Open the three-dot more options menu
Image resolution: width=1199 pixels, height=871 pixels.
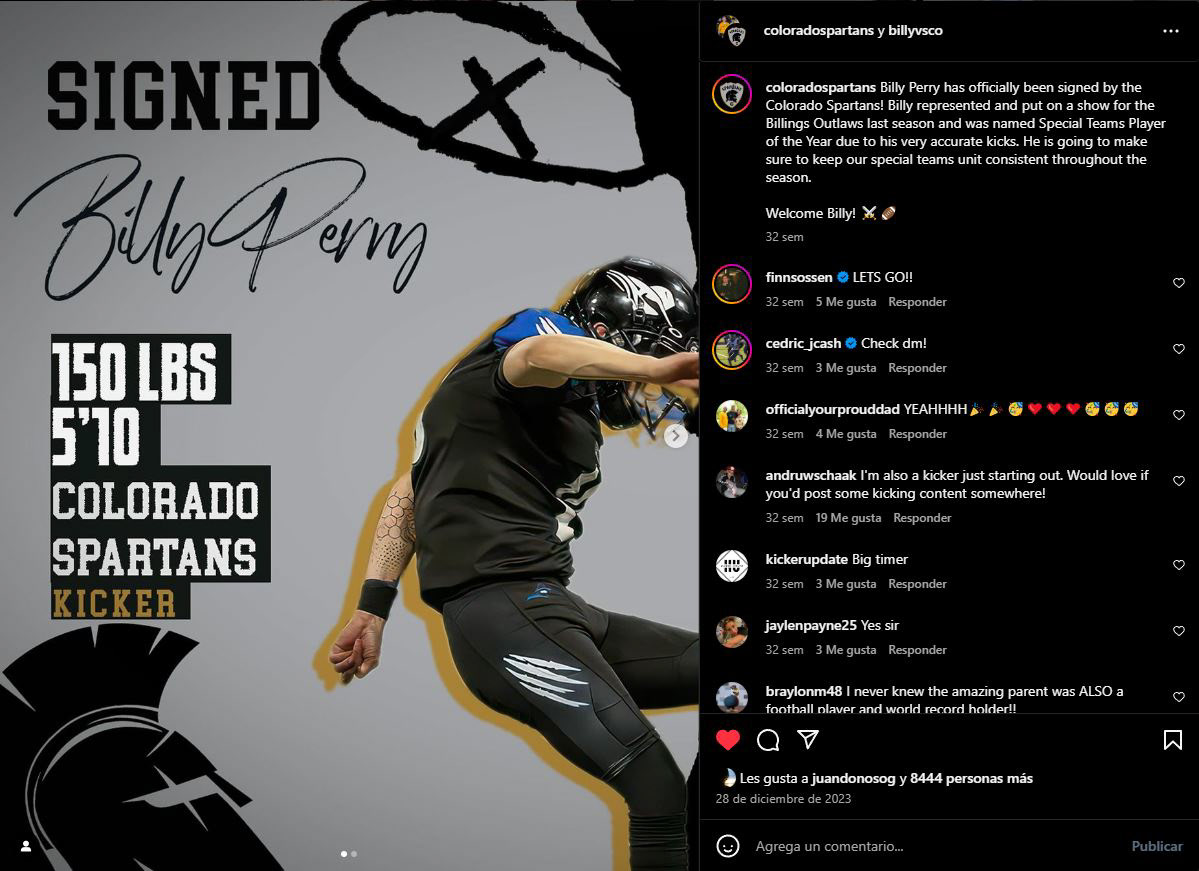pos(1170,31)
